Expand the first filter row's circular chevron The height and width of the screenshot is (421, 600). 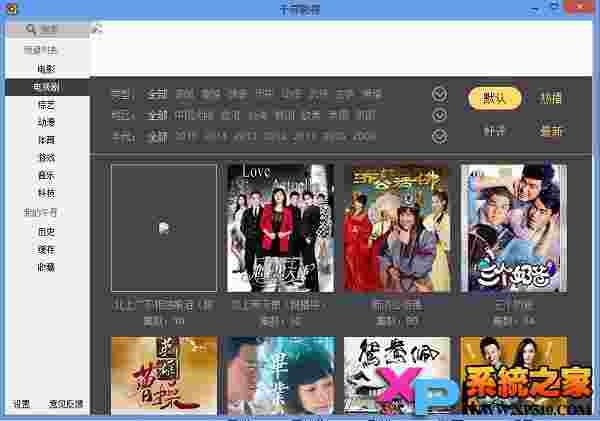[440, 94]
